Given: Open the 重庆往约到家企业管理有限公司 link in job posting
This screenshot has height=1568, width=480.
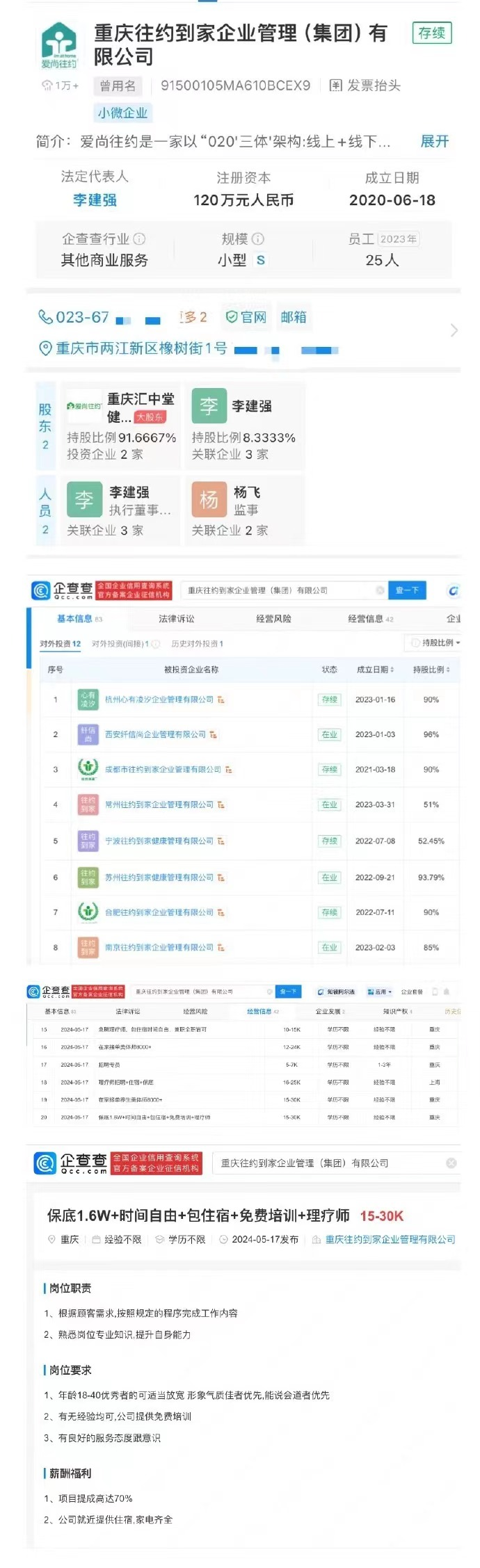Looking at the screenshot, I should 390,1239.
